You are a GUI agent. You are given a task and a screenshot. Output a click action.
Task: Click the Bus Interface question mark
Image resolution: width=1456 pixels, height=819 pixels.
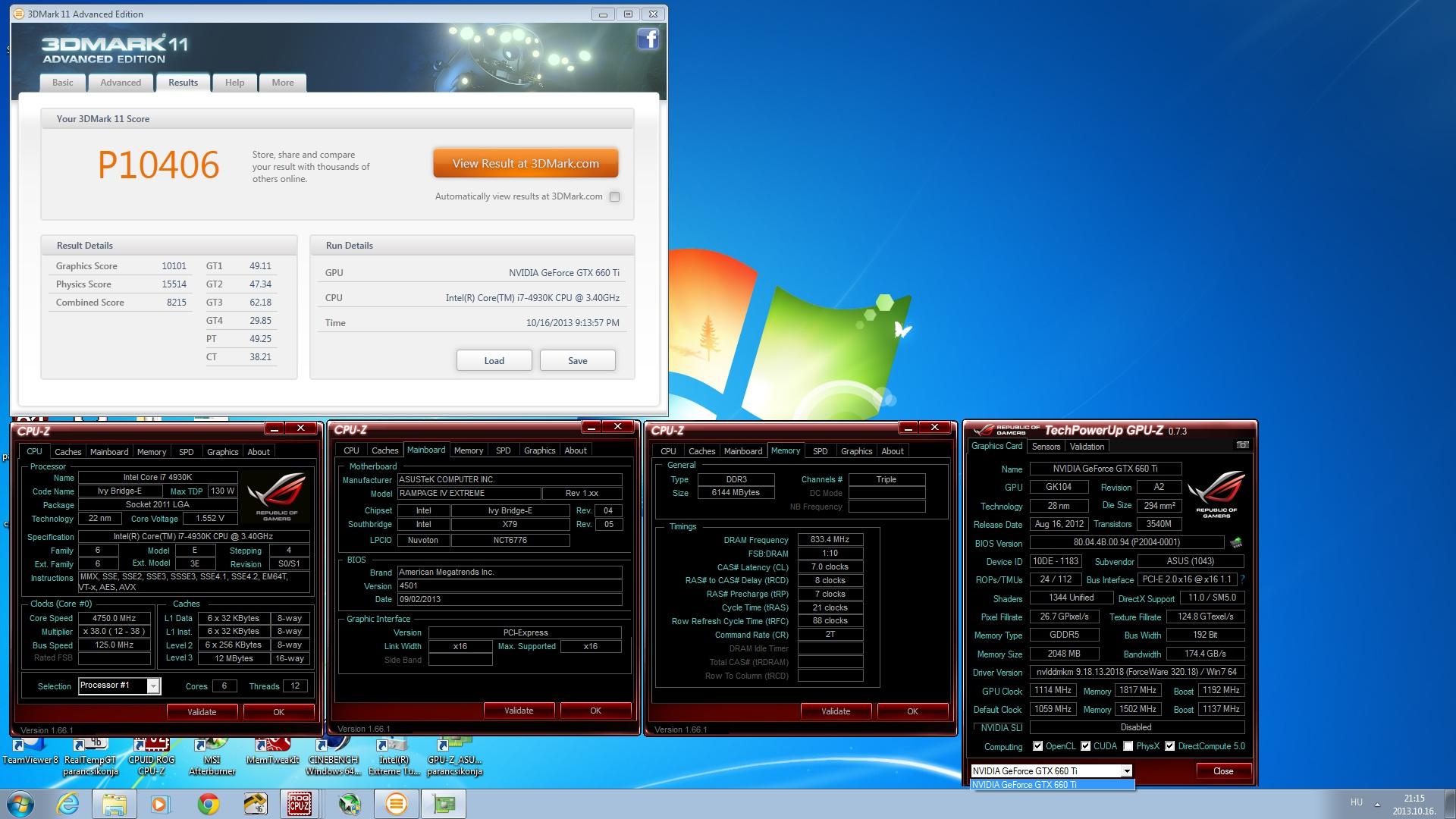(1242, 579)
